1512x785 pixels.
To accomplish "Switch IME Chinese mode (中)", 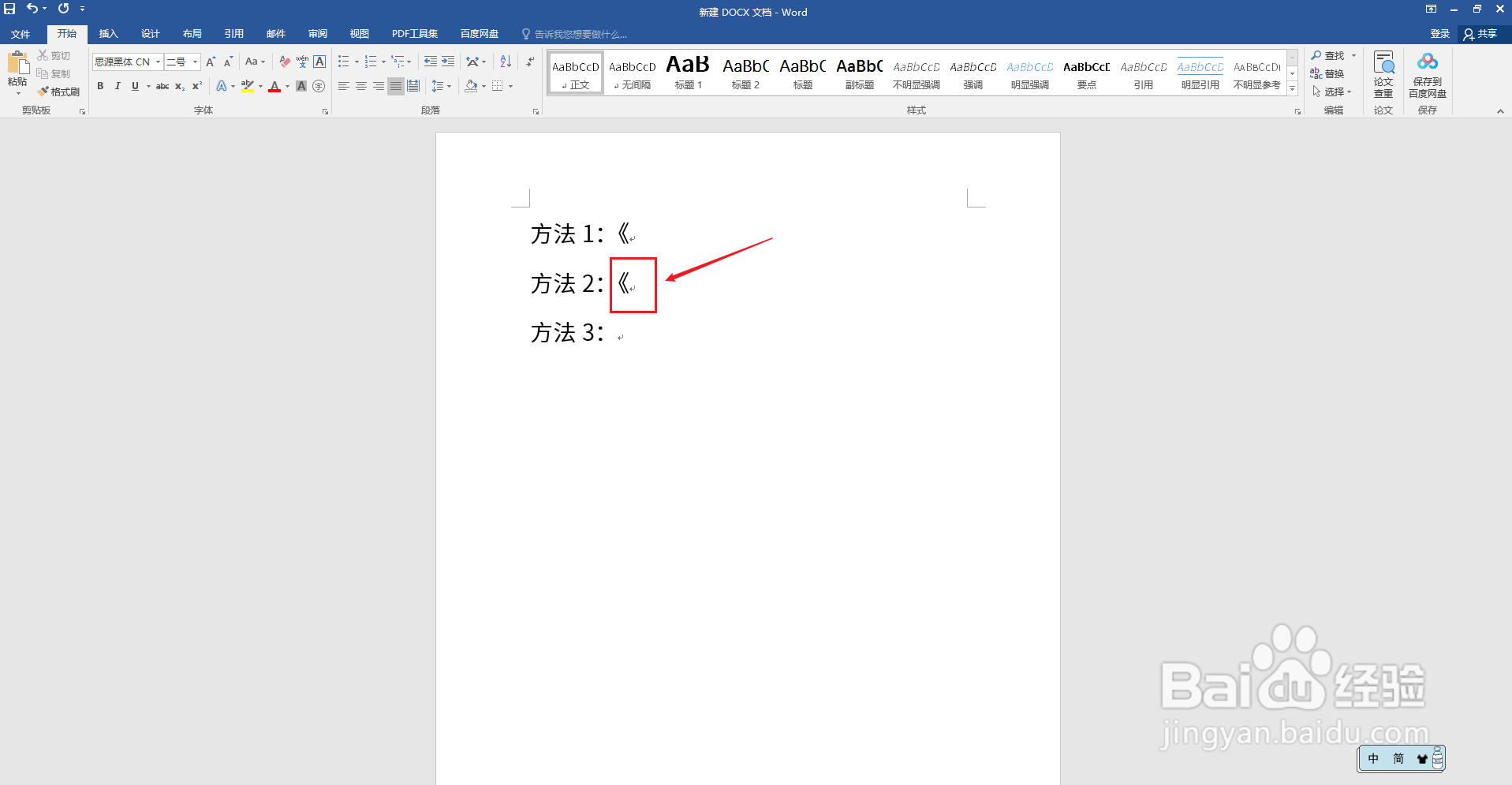I will pos(1373,759).
